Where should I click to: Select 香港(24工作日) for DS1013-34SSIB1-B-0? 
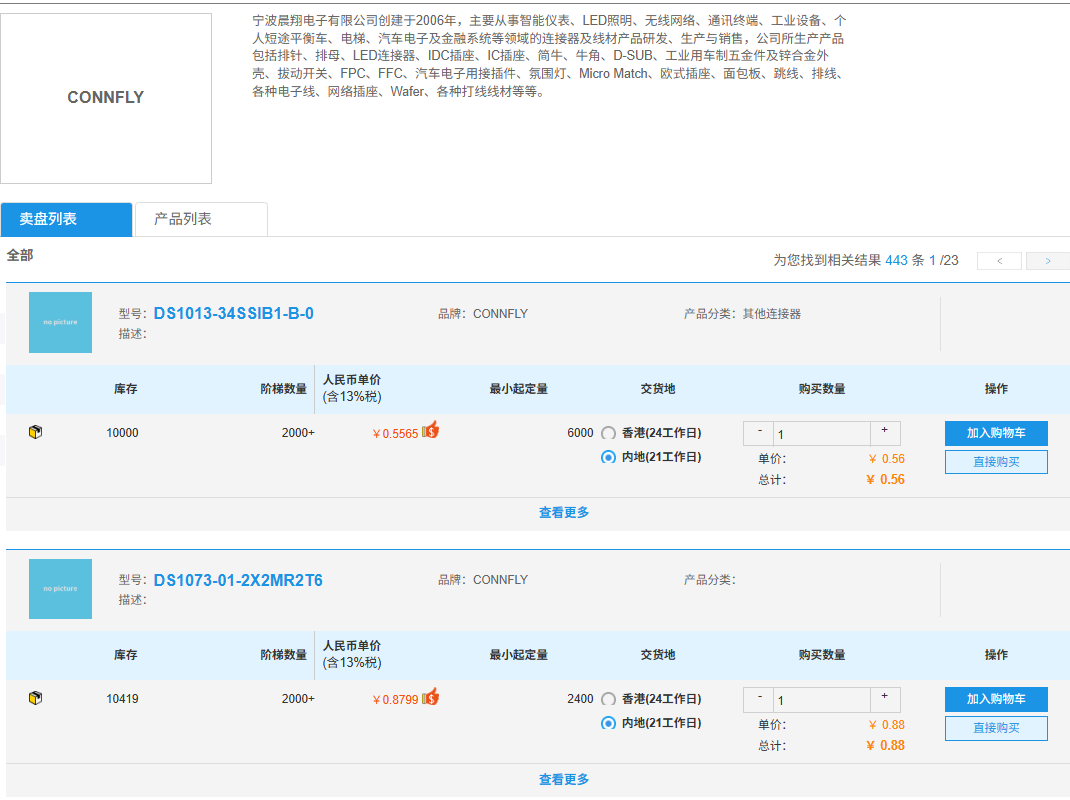coord(608,433)
